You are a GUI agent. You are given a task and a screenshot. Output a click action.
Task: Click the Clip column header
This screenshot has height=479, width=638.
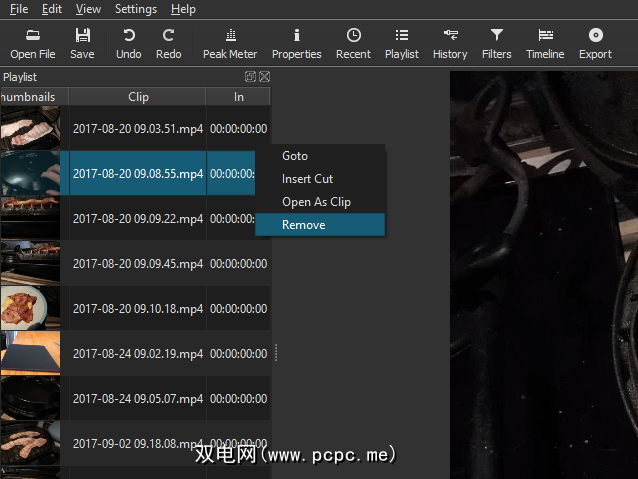(x=138, y=97)
